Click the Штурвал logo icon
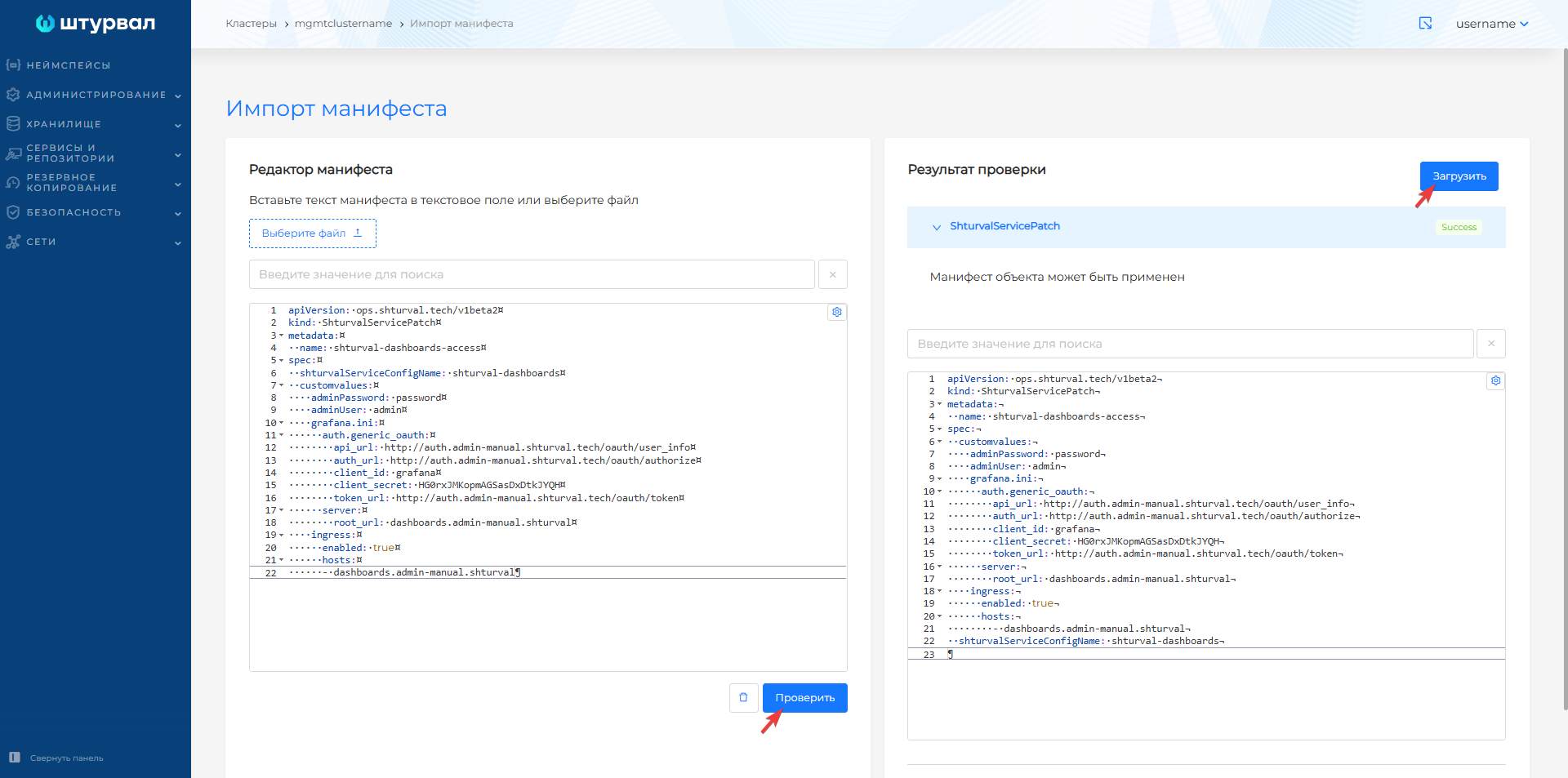This screenshot has height=778, width=1568. pyautogui.click(x=45, y=24)
